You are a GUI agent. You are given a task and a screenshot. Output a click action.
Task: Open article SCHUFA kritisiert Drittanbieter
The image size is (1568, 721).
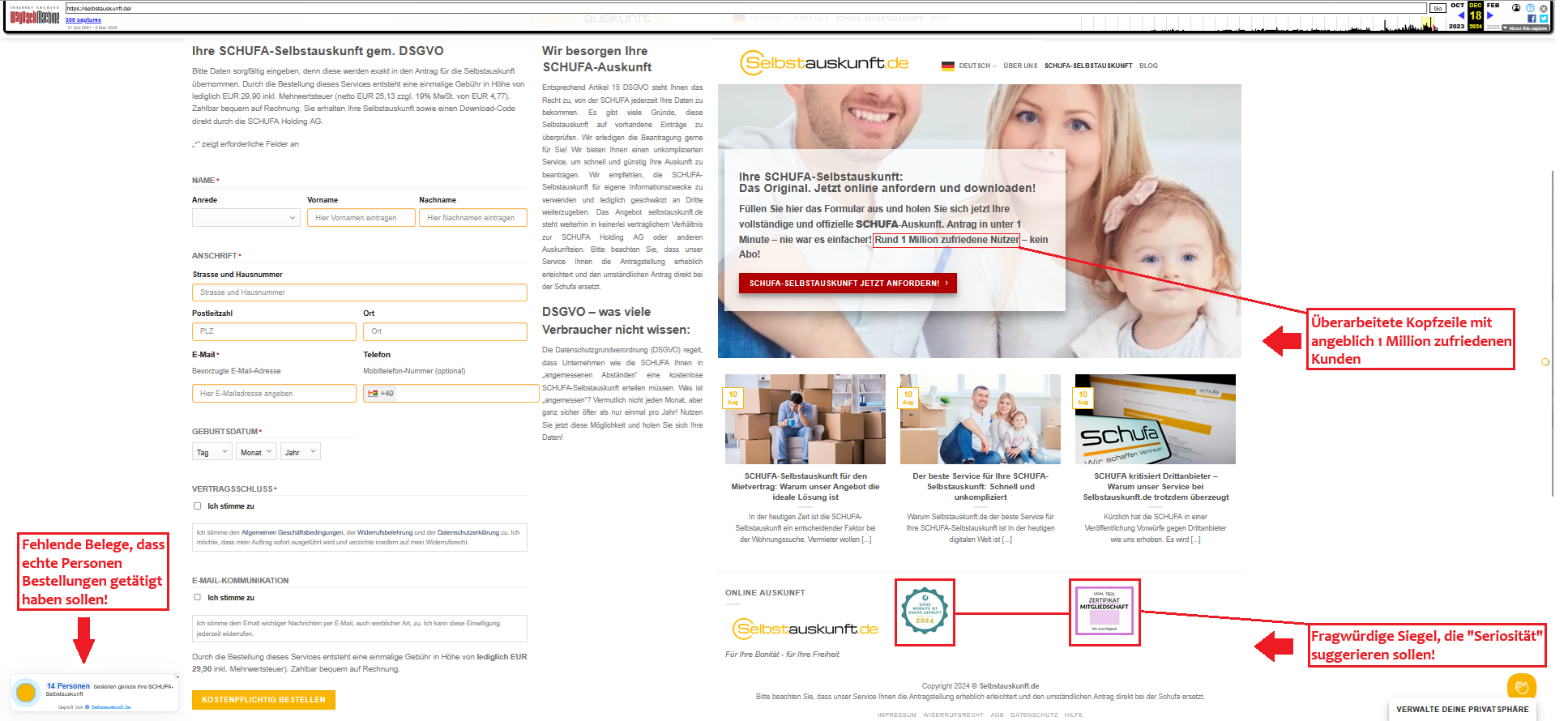coord(1156,487)
